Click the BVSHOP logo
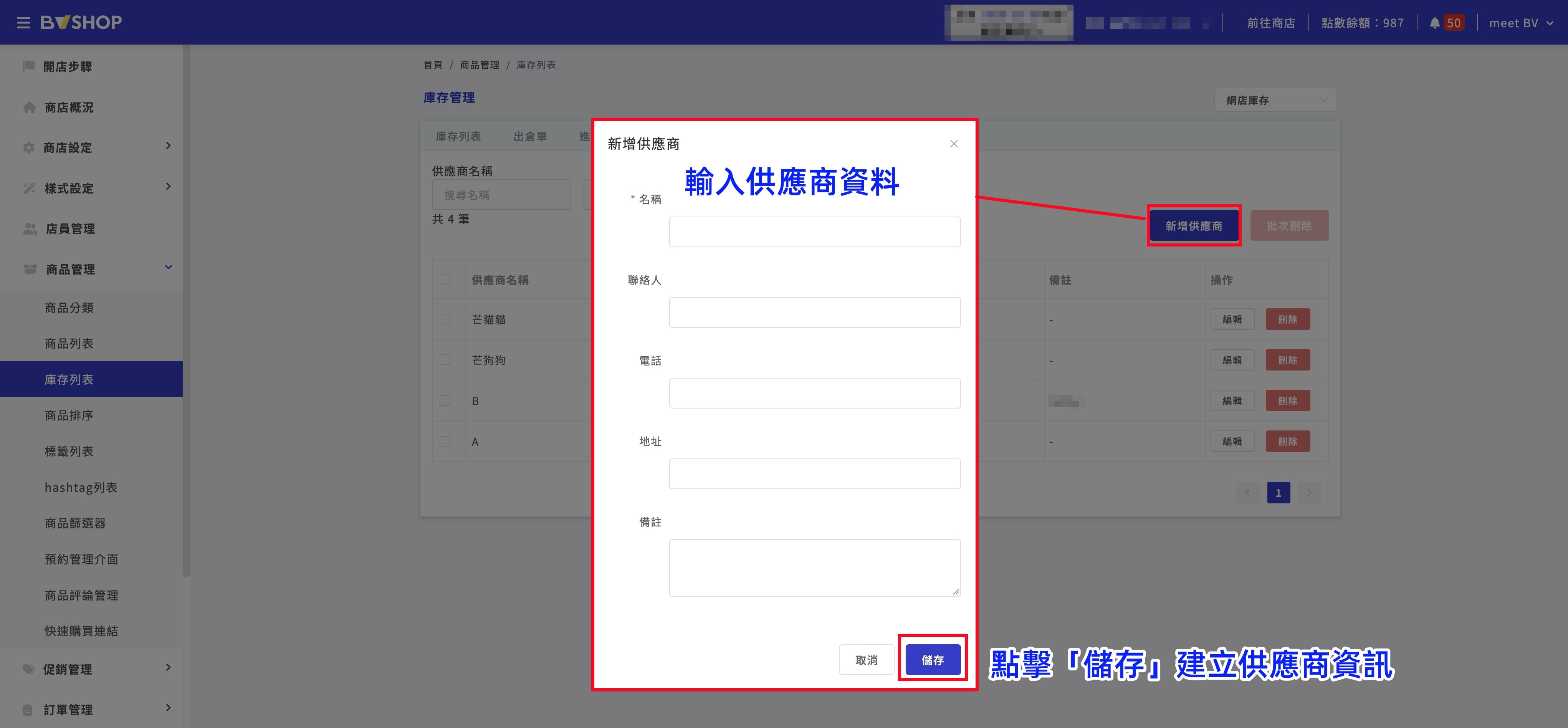This screenshot has height=728, width=1568. [x=81, y=23]
